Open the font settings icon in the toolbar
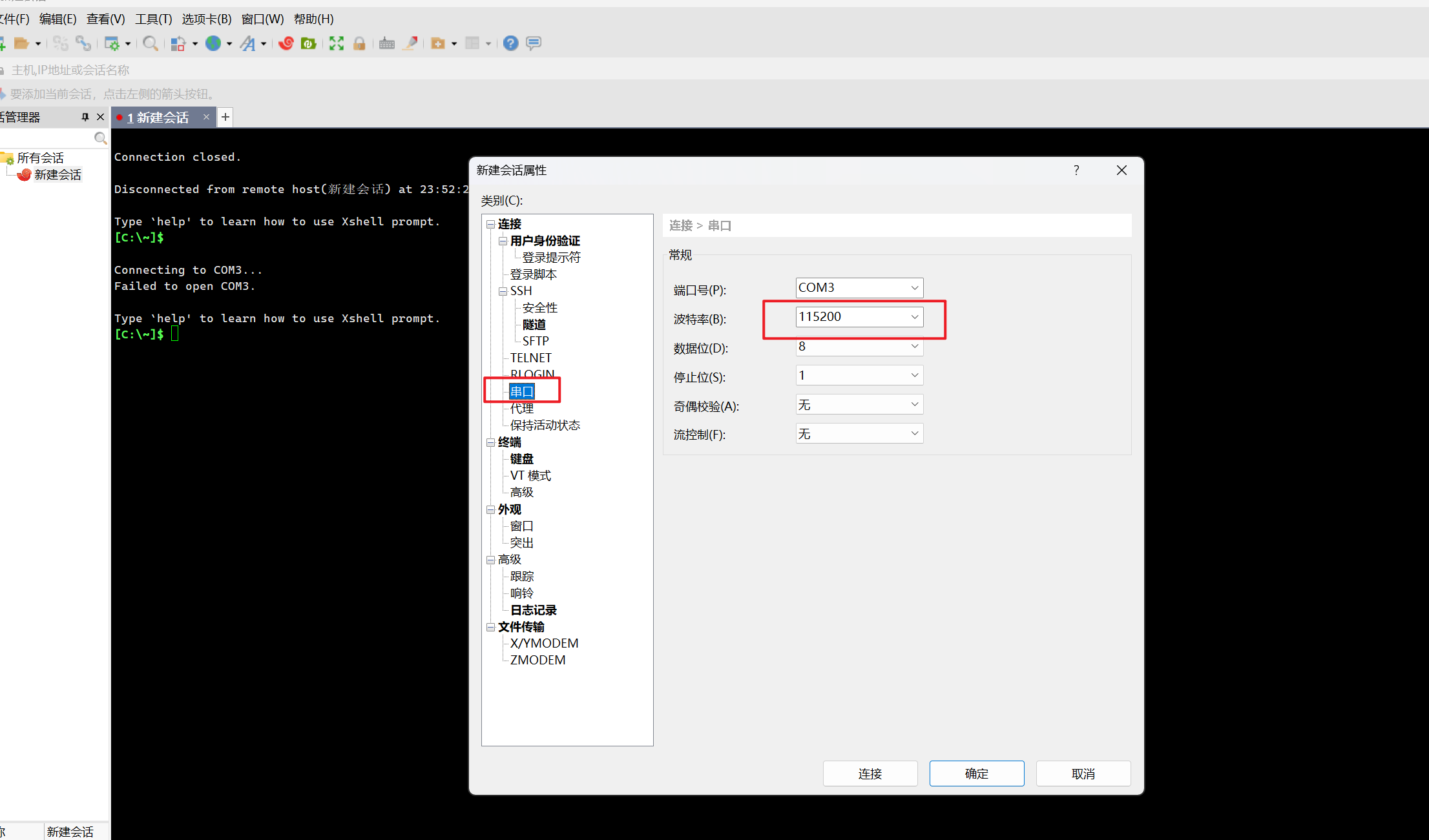Screen dimensions: 1429x840 (248, 43)
